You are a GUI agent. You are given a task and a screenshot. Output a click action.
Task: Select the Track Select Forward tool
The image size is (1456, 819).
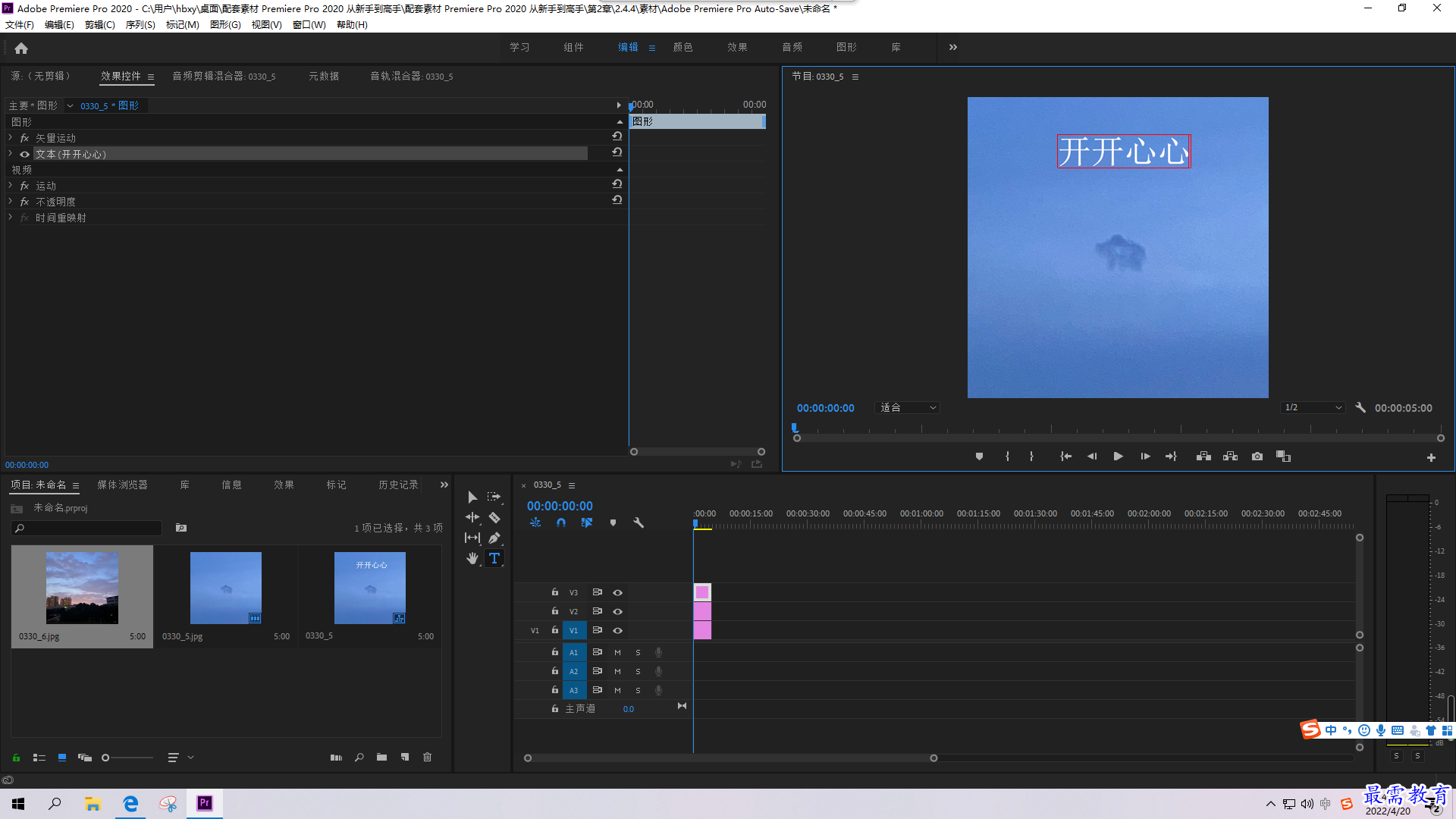494,497
